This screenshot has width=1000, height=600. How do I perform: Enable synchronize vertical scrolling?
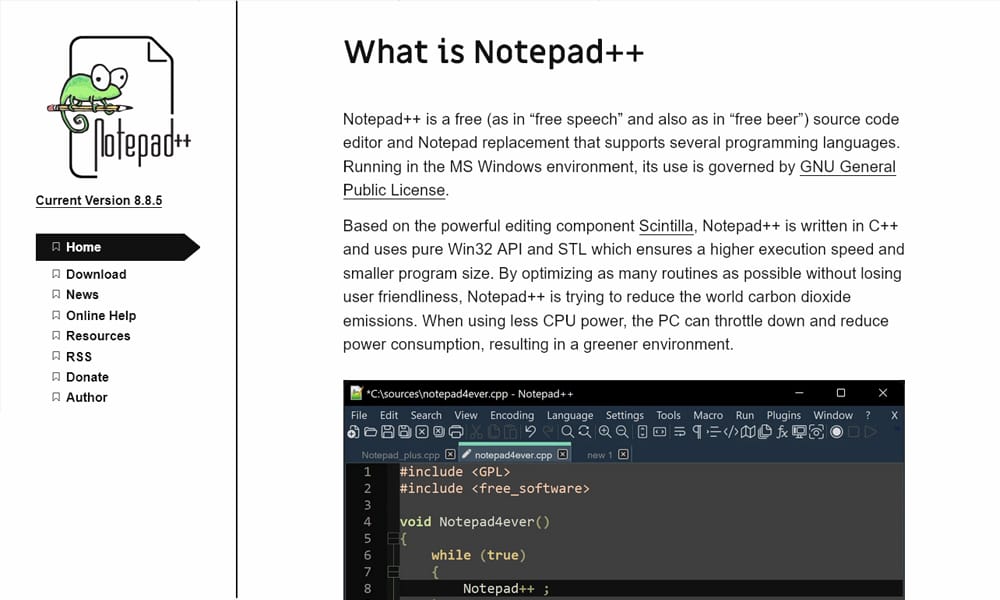click(642, 432)
